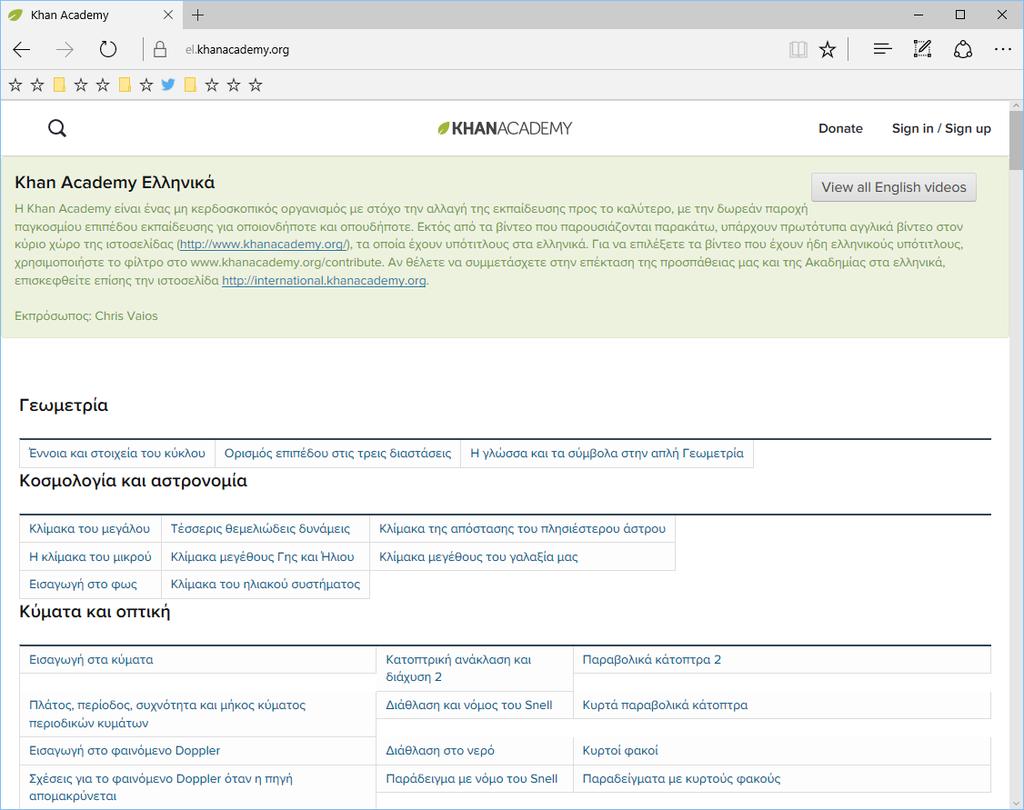Image resolution: width=1024 pixels, height=810 pixels.
Task: Open 'Εισαγωγή στα κύματα' link
Action: [x=91, y=660]
